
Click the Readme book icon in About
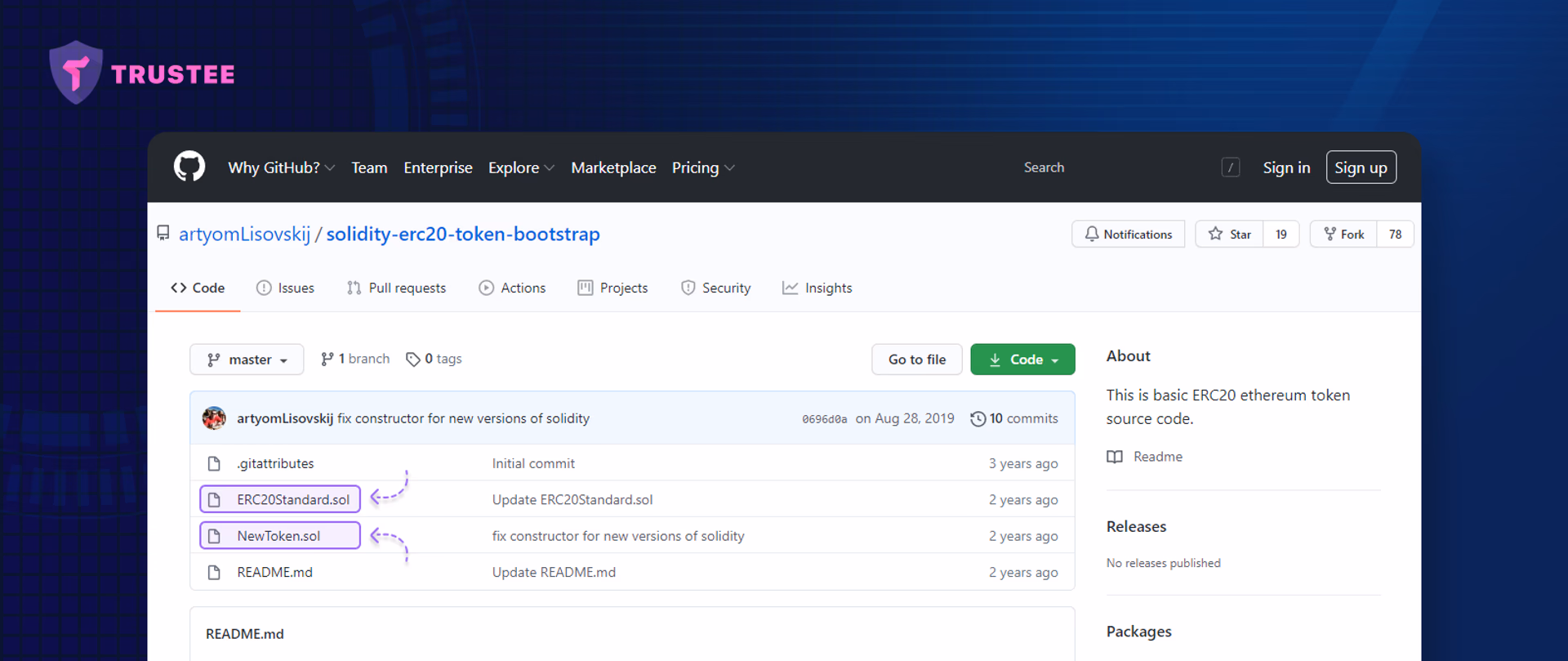tap(1115, 457)
